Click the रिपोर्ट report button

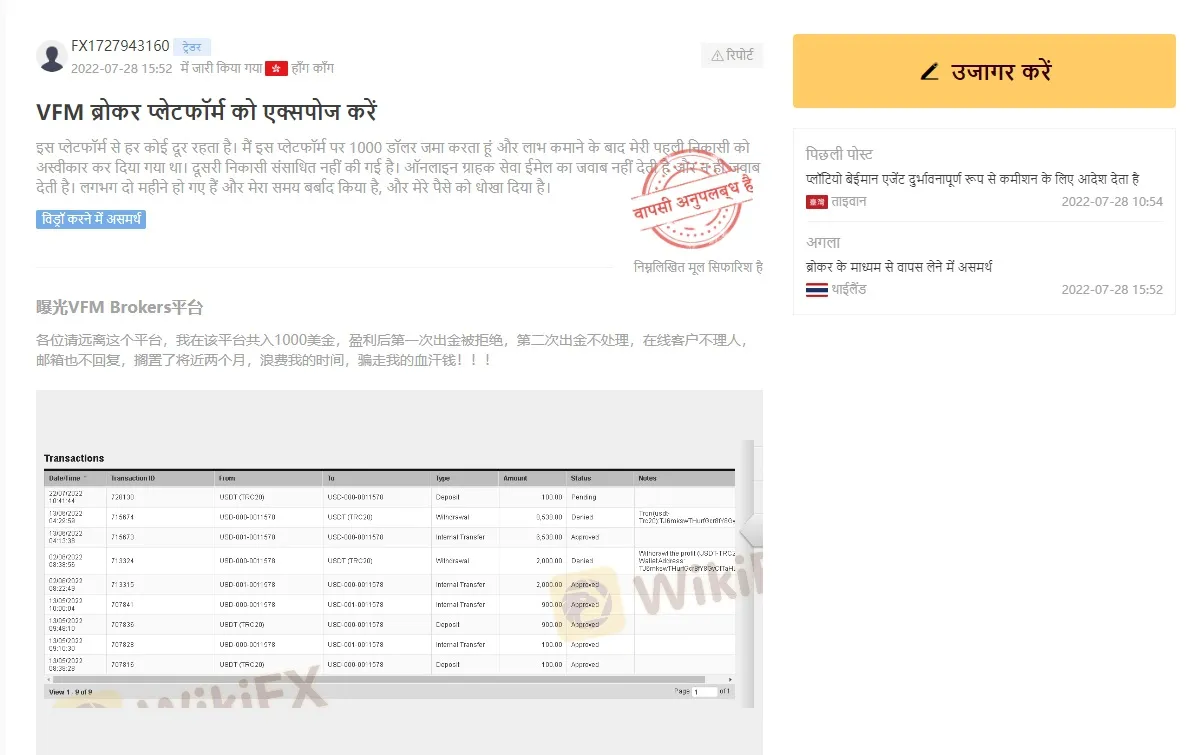coord(732,55)
